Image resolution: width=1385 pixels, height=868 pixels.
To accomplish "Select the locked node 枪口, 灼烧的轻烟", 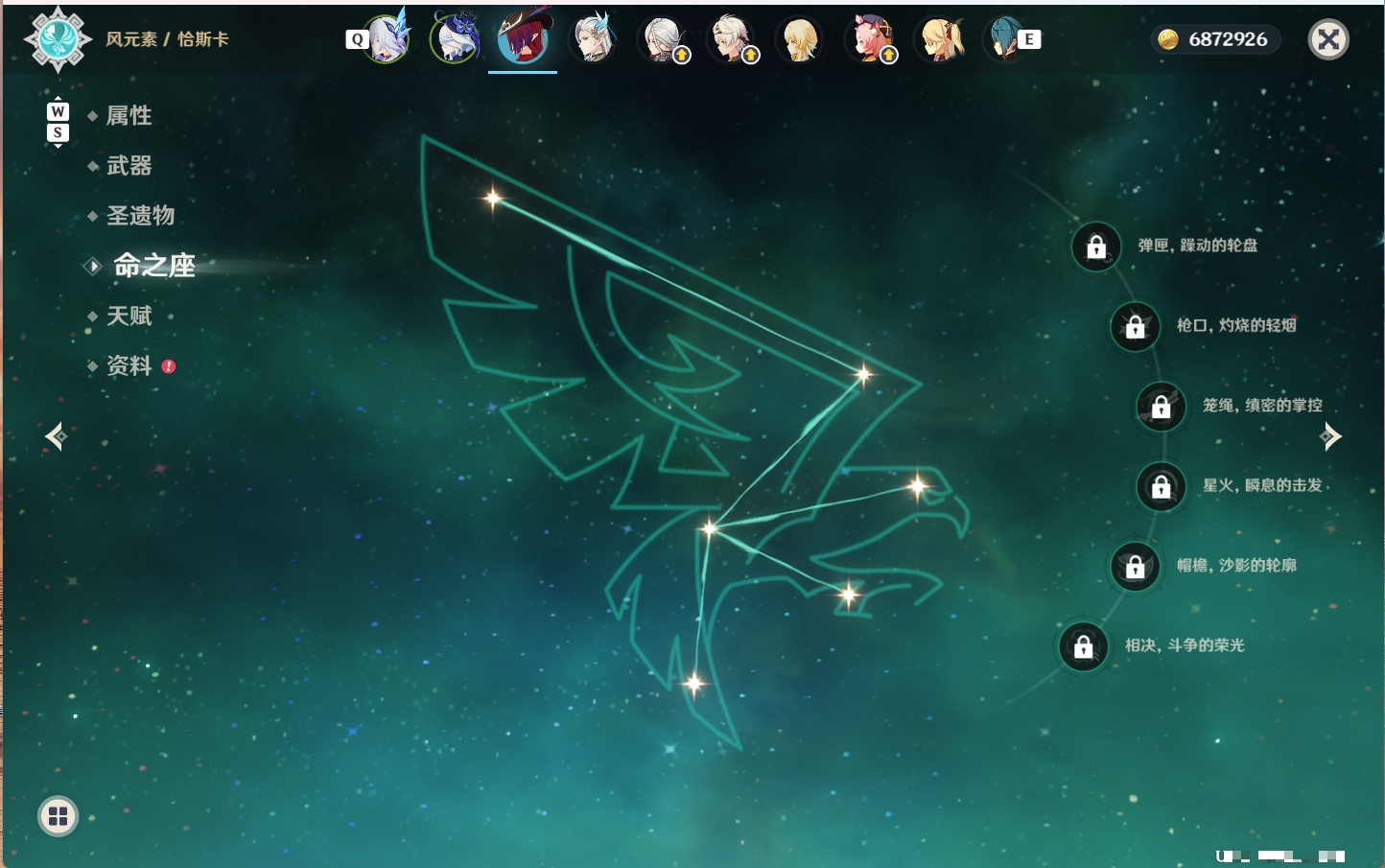I will (x=1136, y=326).
